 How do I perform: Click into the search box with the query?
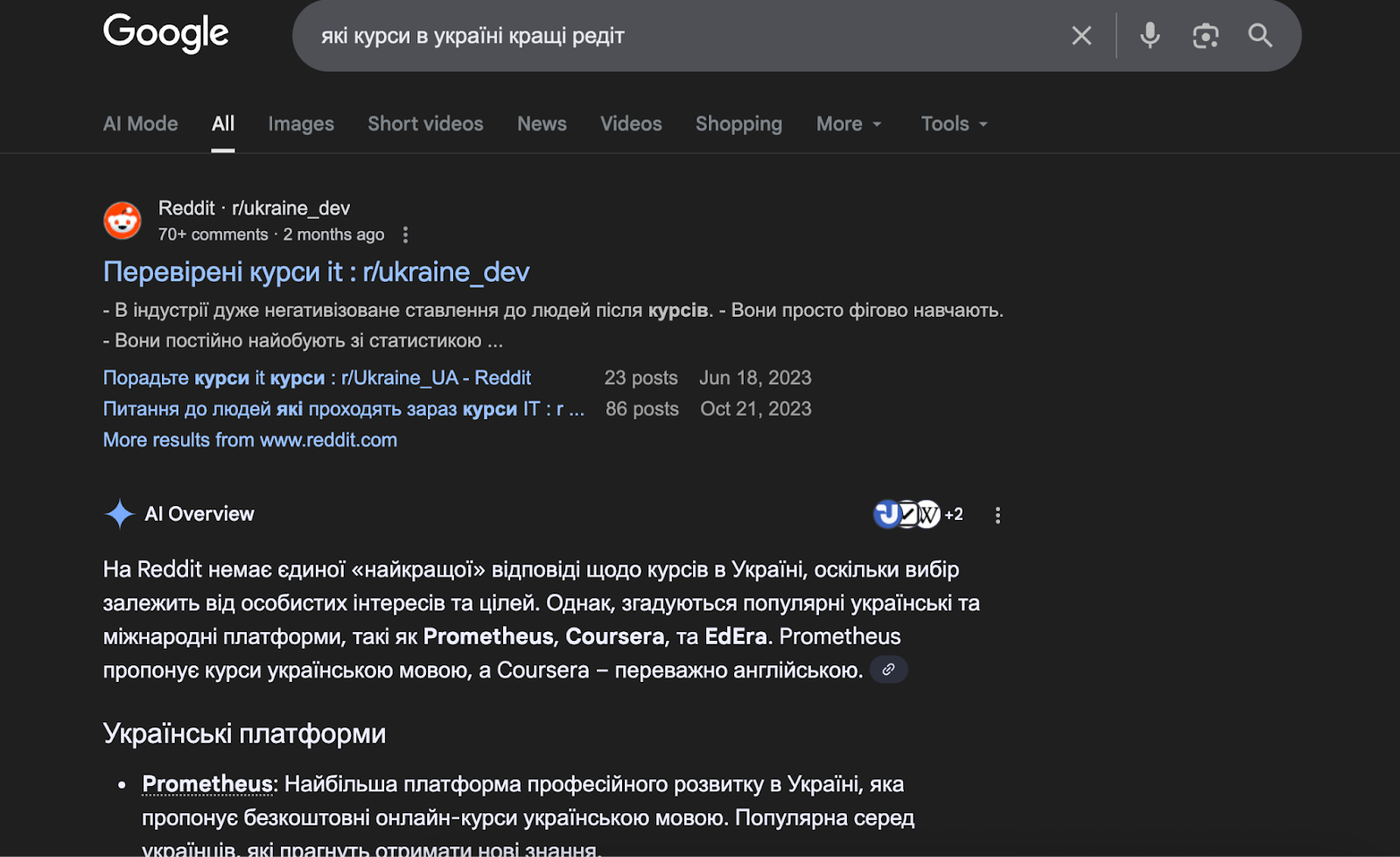(x=682, y=36)
